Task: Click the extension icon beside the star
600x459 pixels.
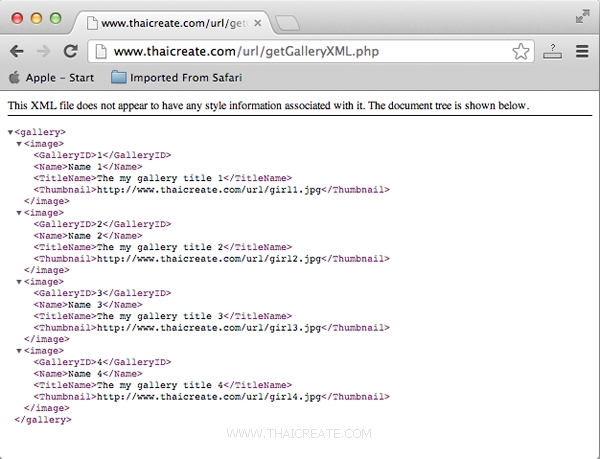Action: click(553, 51)
